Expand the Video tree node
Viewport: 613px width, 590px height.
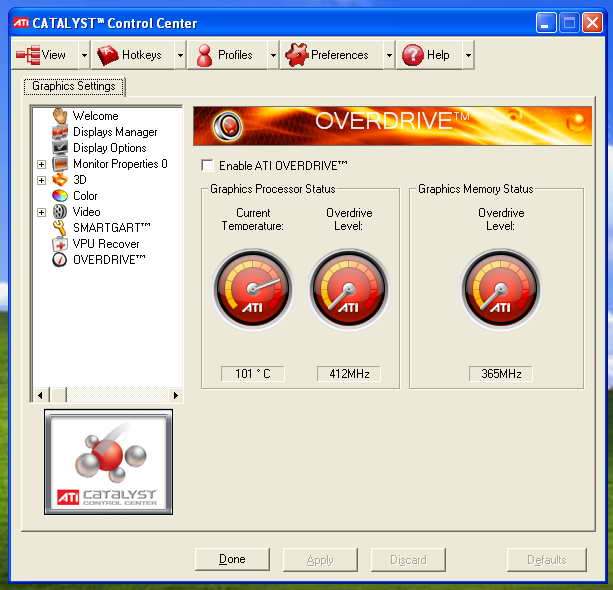click(41, 212)
